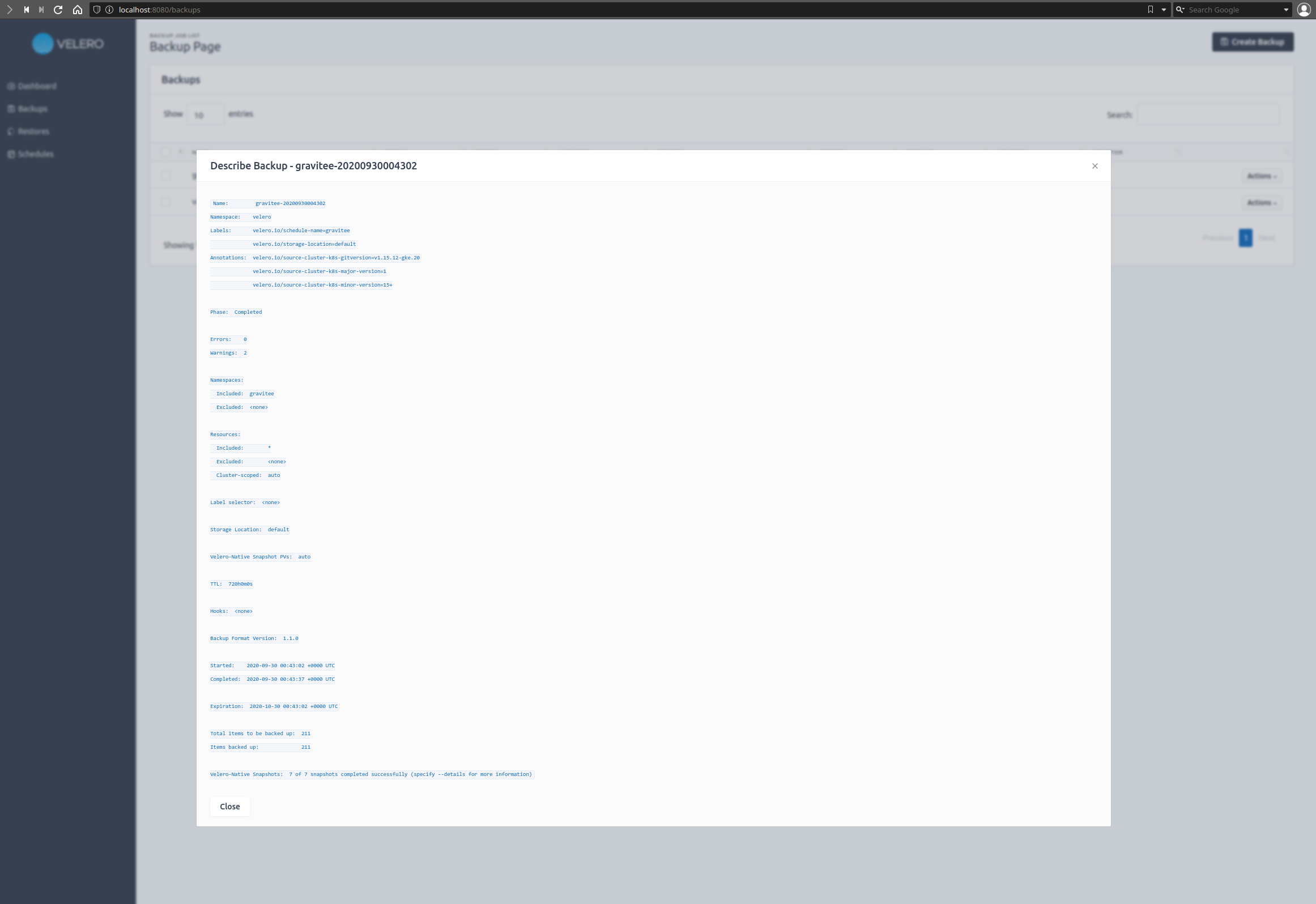Click the Create Backup button
The width and height of the screenshot is (1316, 904).
[x=1253, y=42]
